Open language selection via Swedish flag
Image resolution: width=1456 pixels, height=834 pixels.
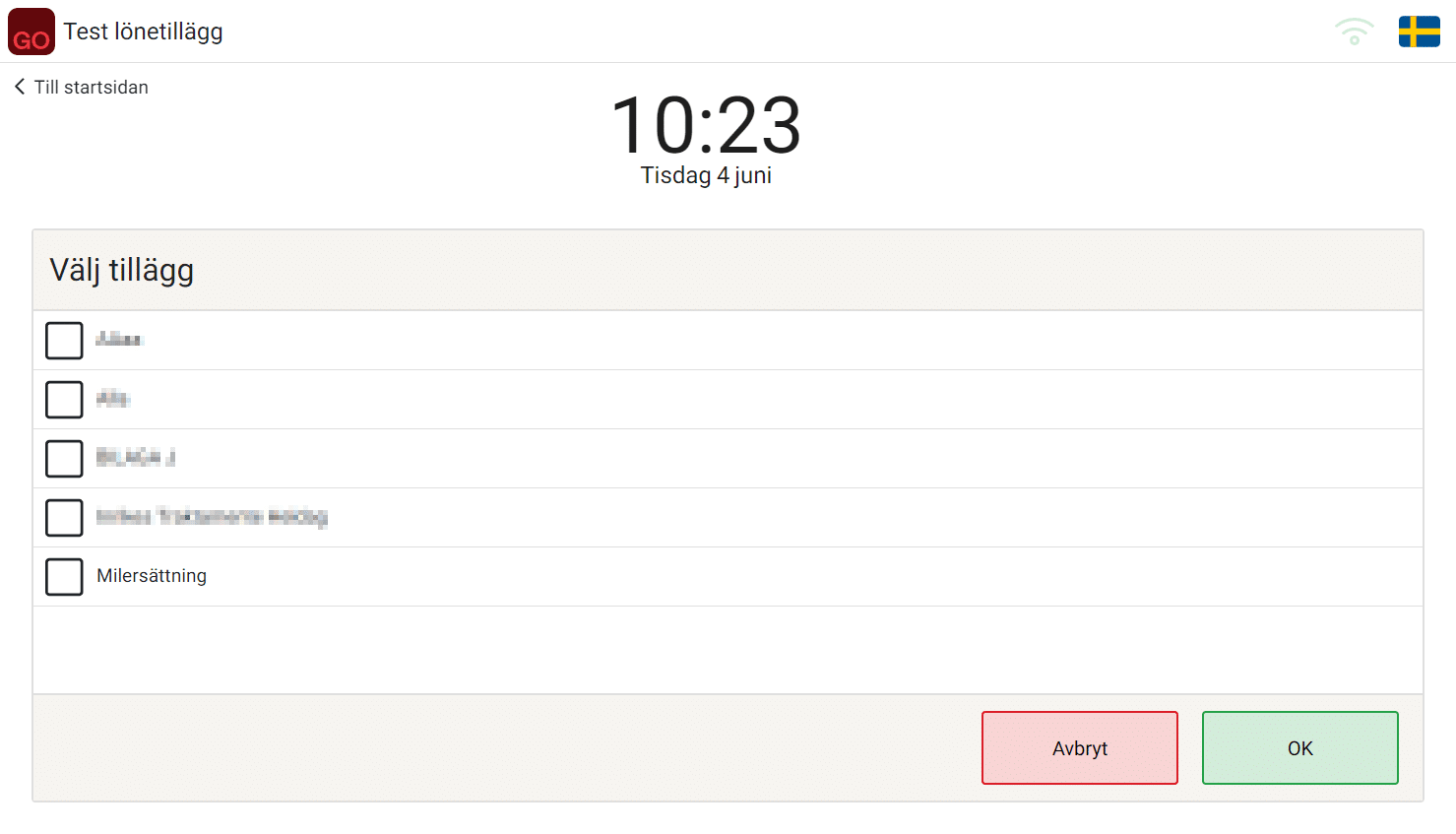[1420, 32]
